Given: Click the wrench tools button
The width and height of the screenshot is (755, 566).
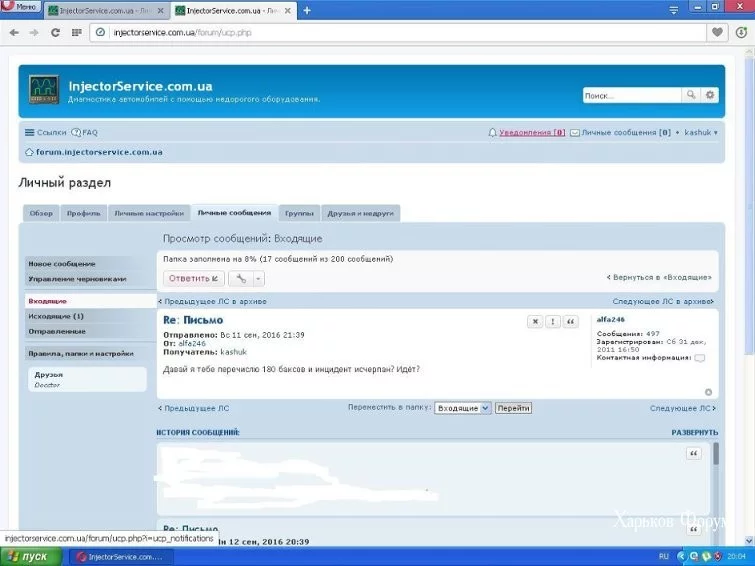Looking at the screenshot, I should click(x=241, y=278).
